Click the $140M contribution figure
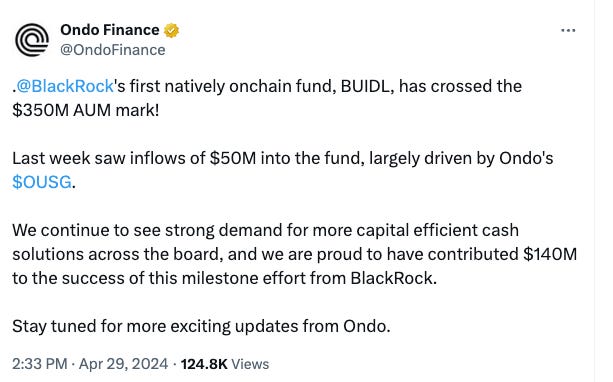This screenshot has height=382, width=613. coord(550,254)
